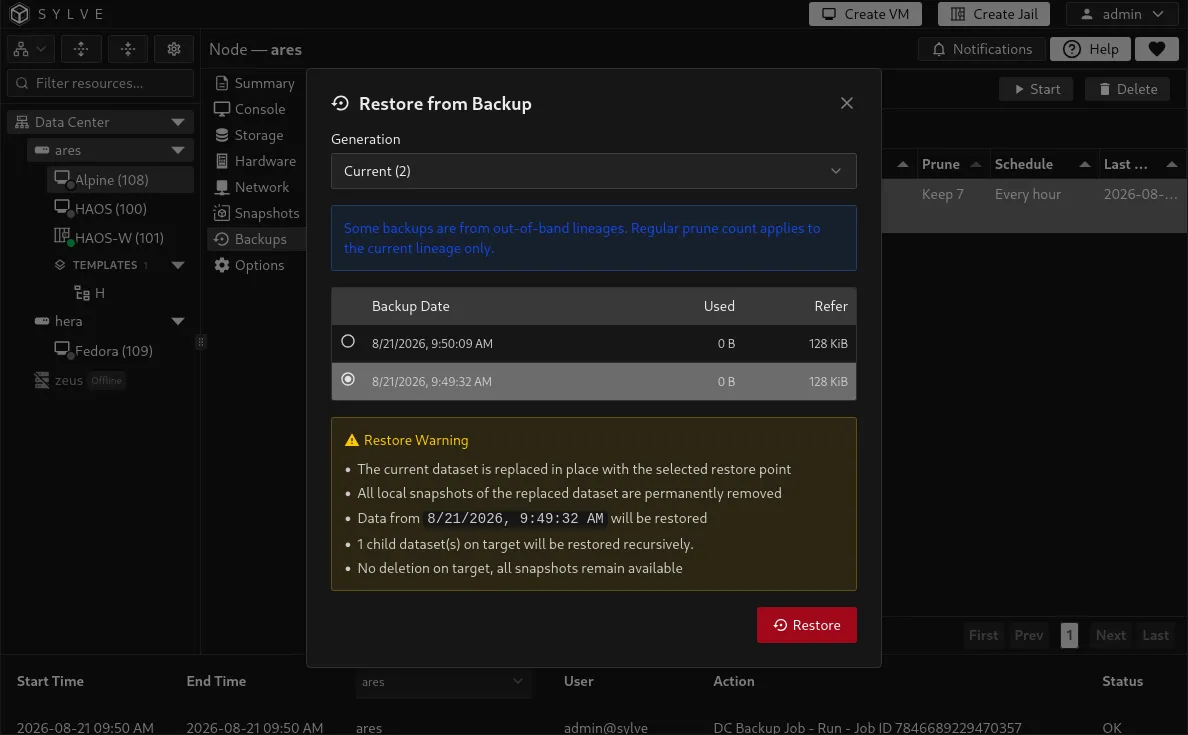The width and height of the screenshot is (1188, 735).
Task: Click the Create Jail button
Action: [x=993, y=14]
